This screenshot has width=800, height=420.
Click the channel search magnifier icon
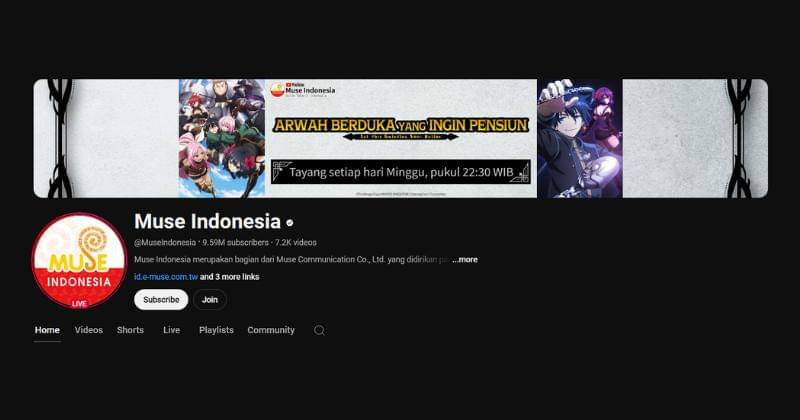pyautogui.click(x=319, y=330)
